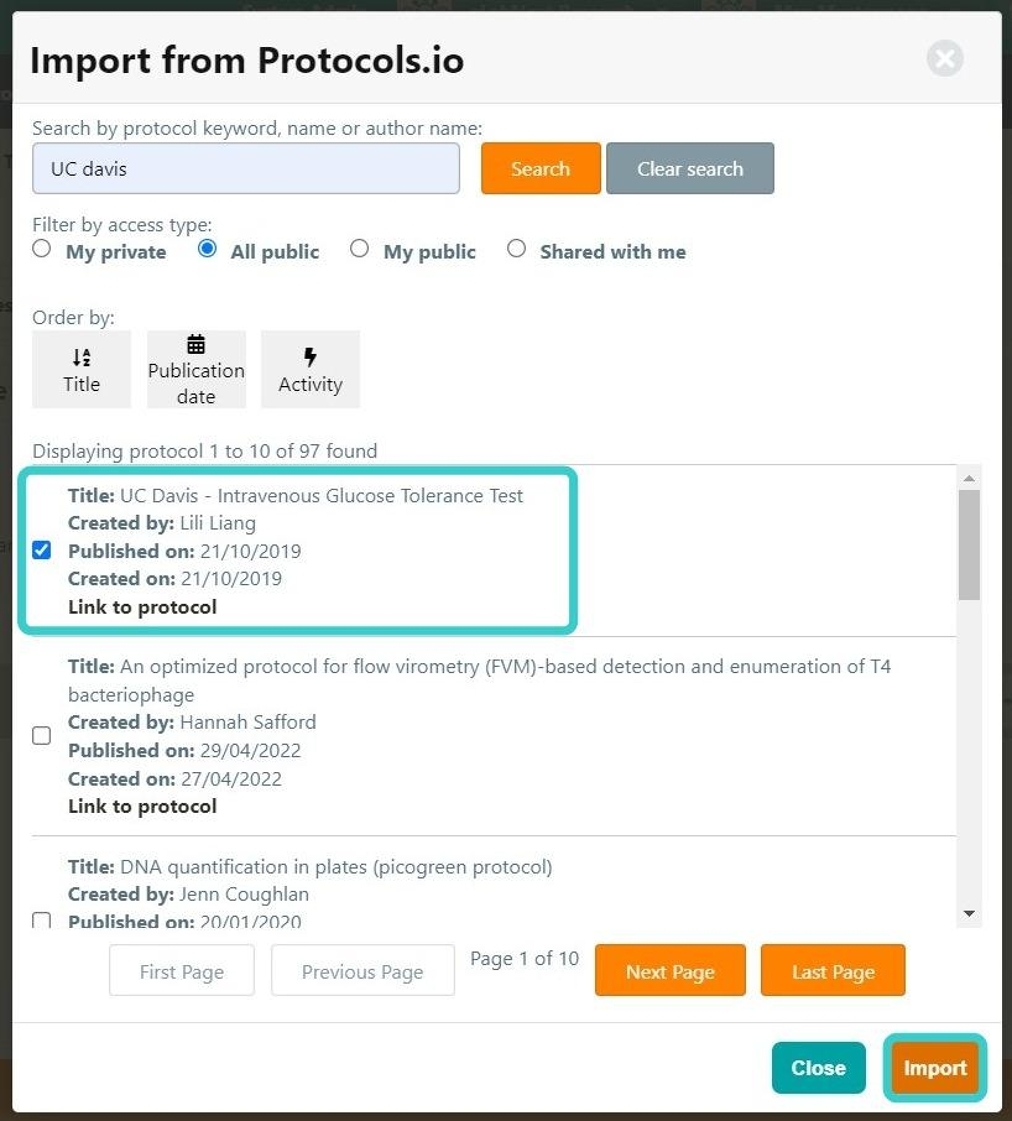
Task: Close dialog with the X icon
Action: coord(944,59)
